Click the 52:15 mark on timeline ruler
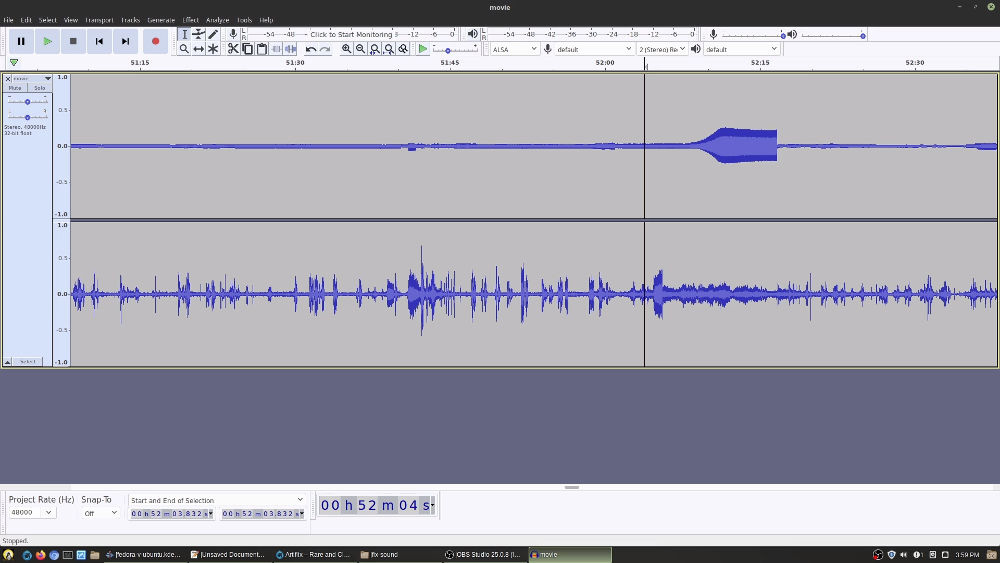The image size is (1000, 563). coord(760,62)
